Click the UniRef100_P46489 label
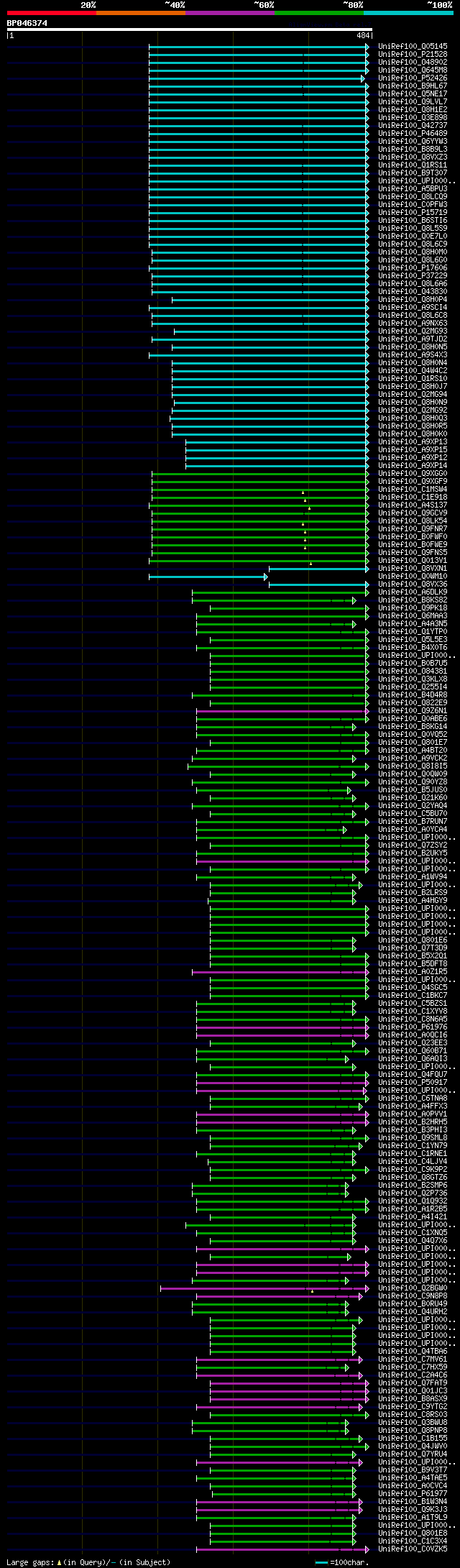 click(x=413, y=134)
